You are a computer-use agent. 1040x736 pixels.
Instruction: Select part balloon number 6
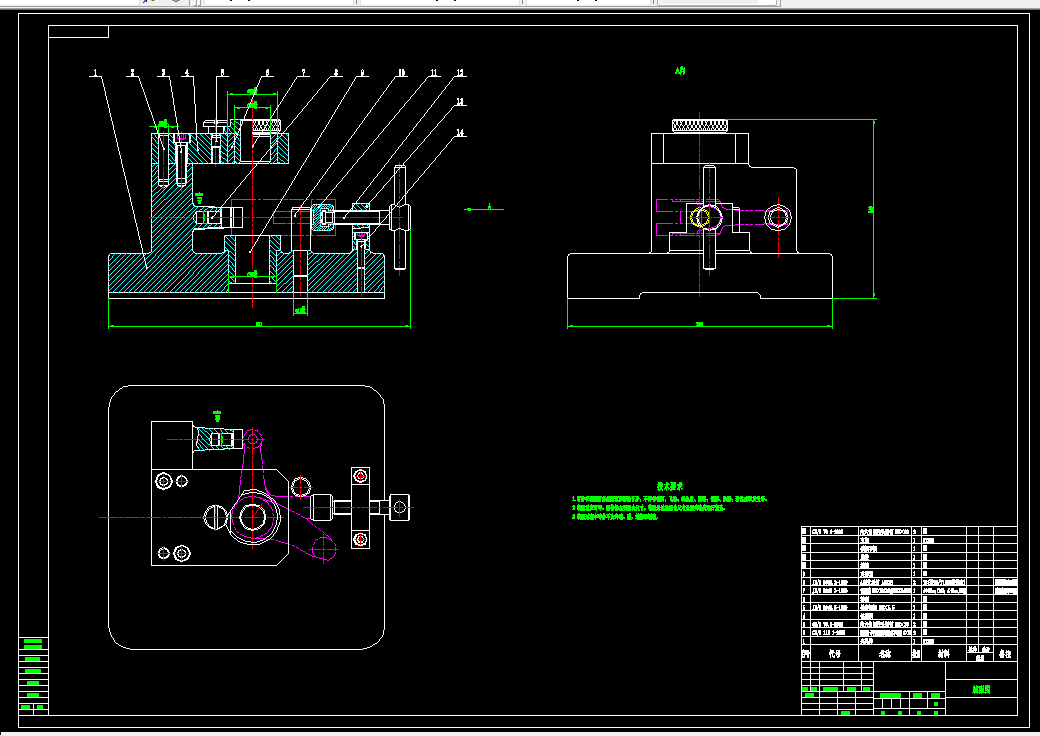[268, 73]
